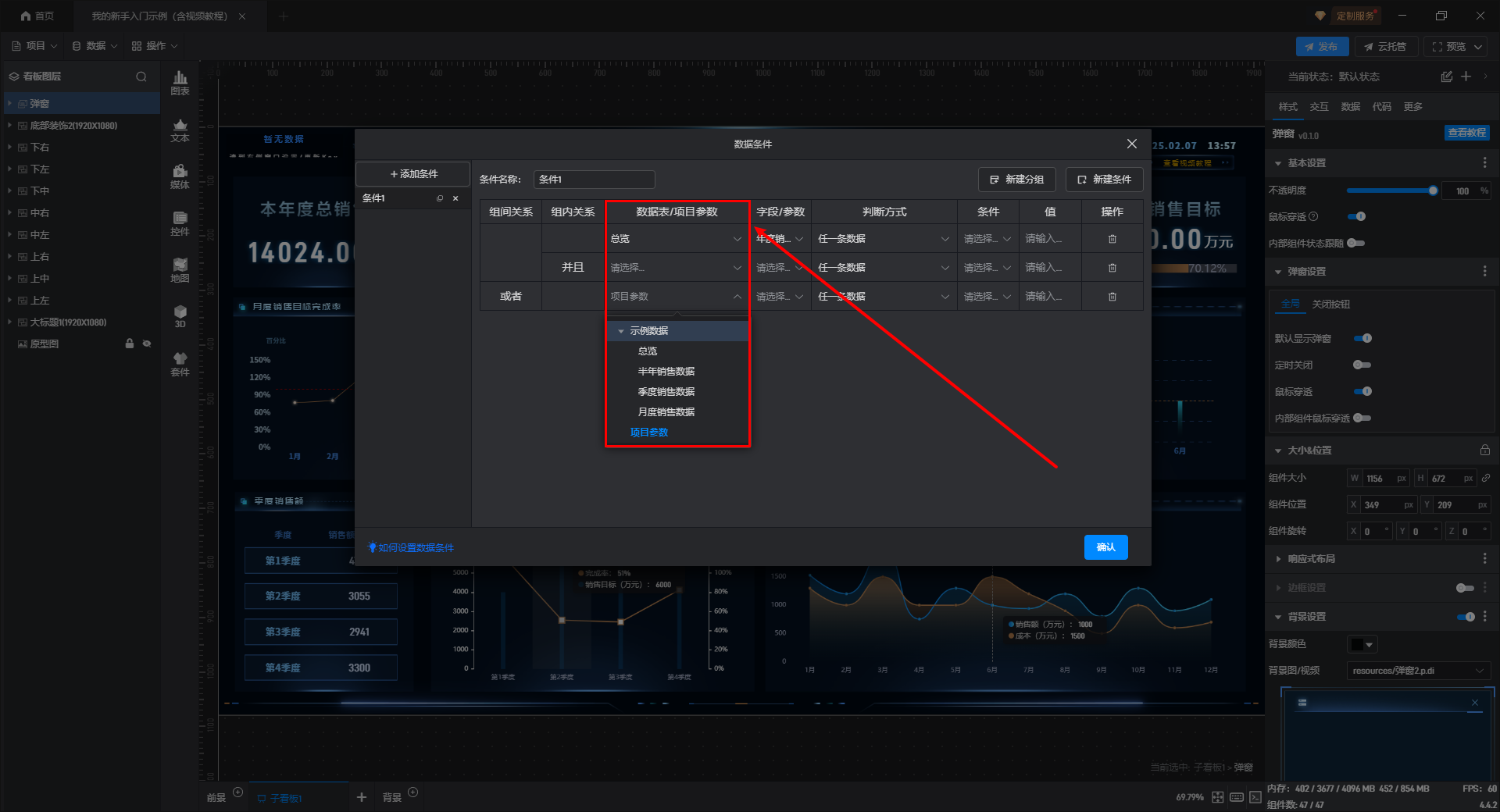Enable 内部组件状态跟随 switch
The image size is (1500, 812).
[1356, 244]
